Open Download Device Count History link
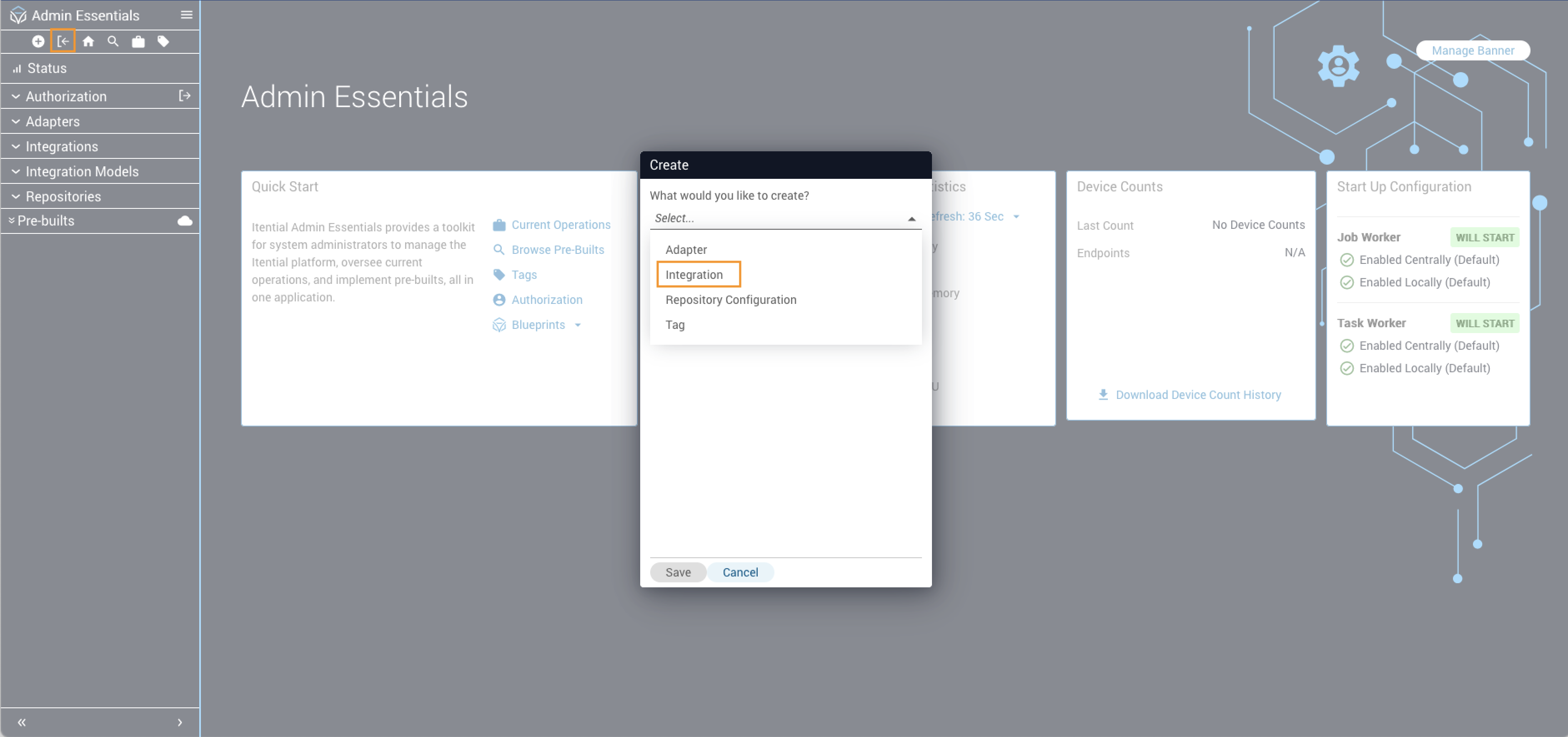Viewport: 1568px width, 737px height. tap(1197, 394)
